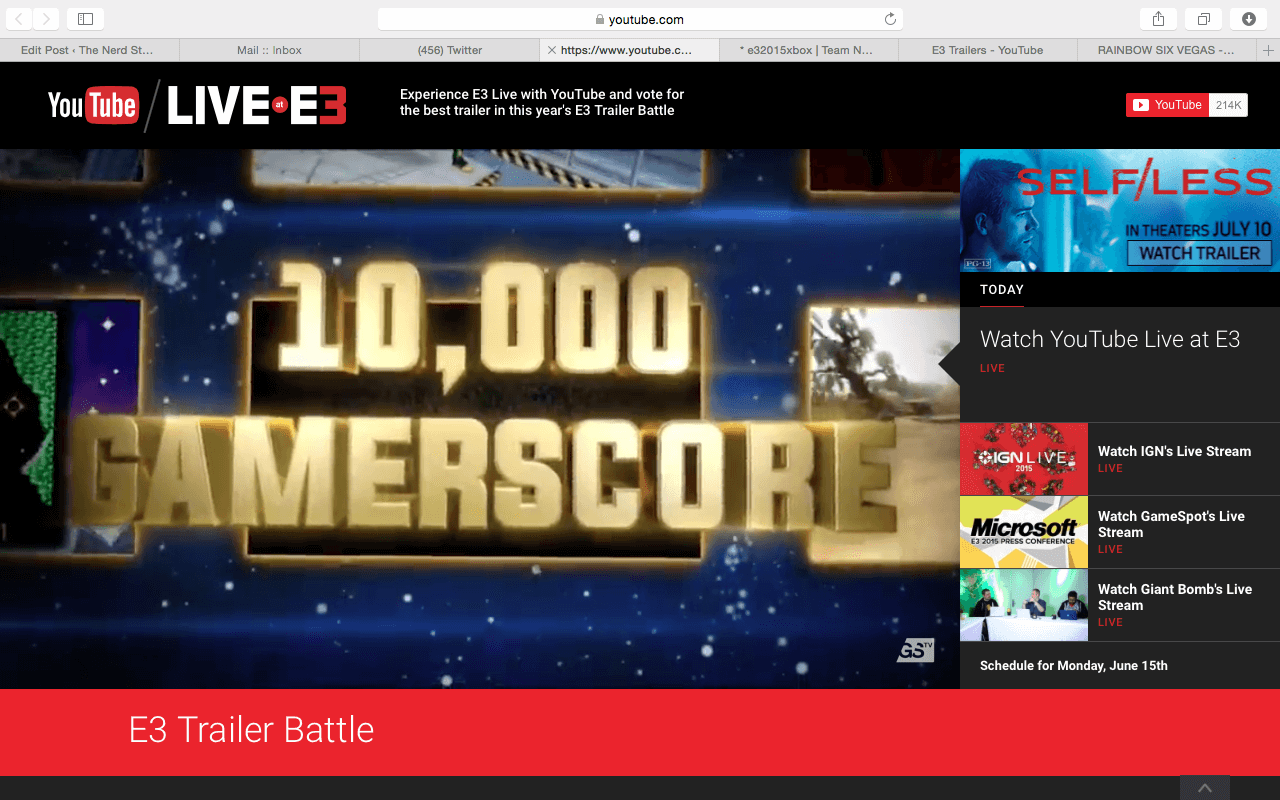Open the Share sheet icon
The height and width of the screenshot is (800, 1280).
point(1158,19)
